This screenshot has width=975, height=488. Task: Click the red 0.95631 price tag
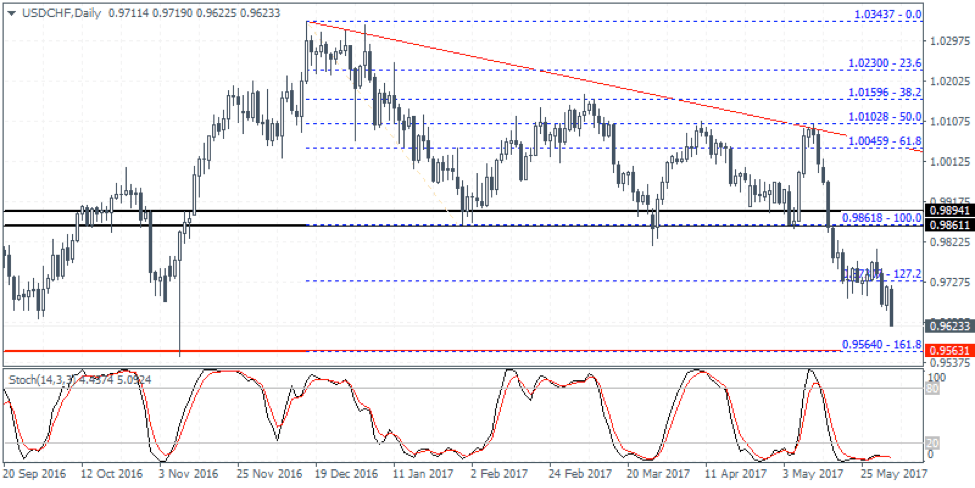point(946,351)
